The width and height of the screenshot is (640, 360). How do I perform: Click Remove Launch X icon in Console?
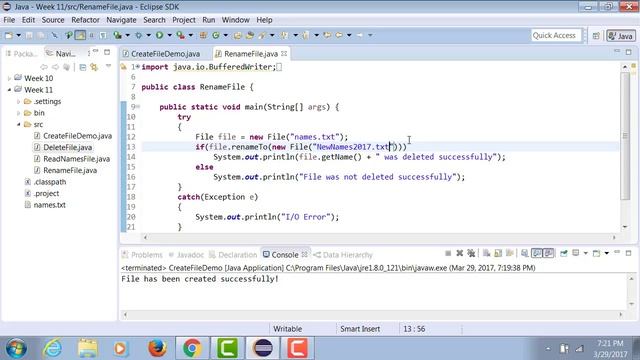[459, 253]
